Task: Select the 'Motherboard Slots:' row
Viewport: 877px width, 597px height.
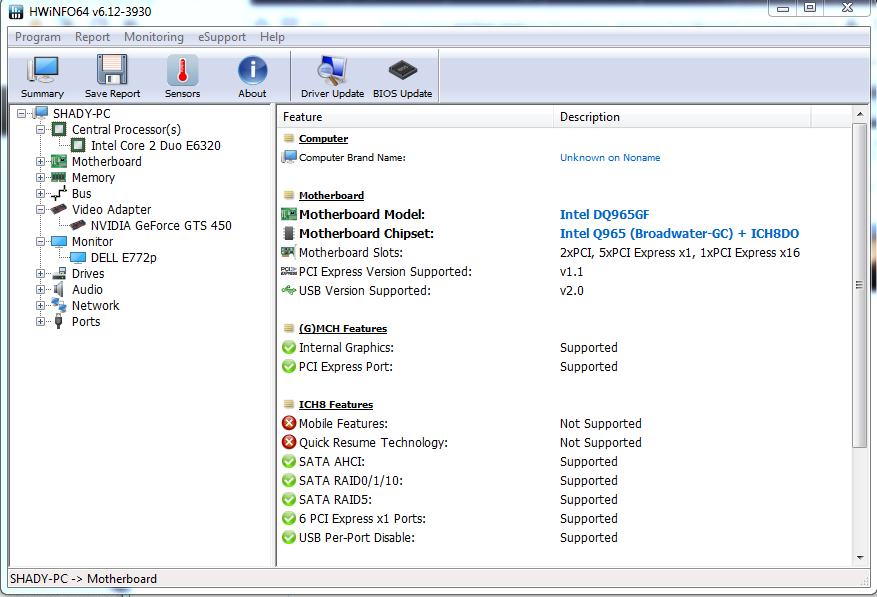Action: tap(565, 252)
